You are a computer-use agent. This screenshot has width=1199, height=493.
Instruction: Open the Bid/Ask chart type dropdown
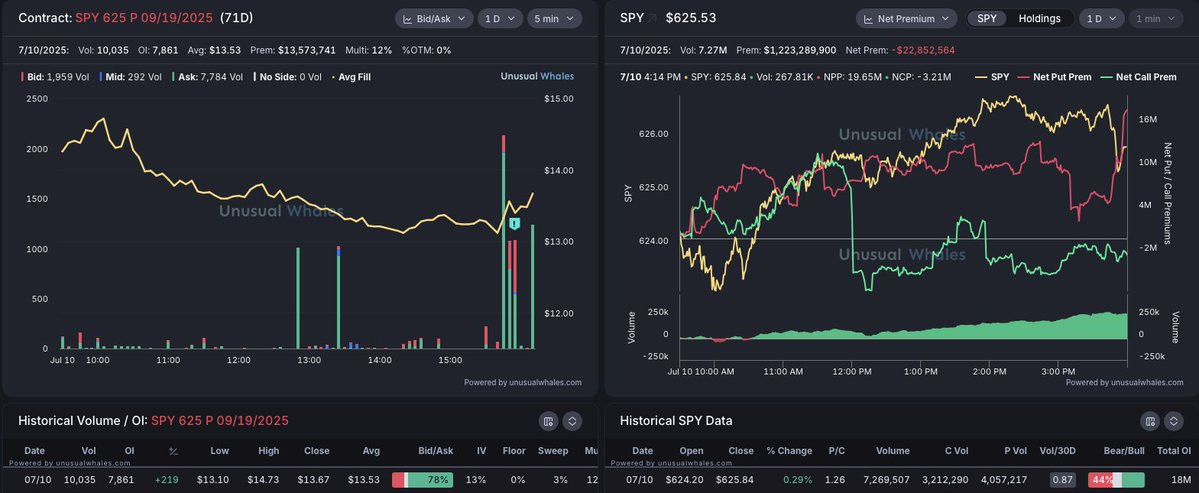[x=434, y=18]
